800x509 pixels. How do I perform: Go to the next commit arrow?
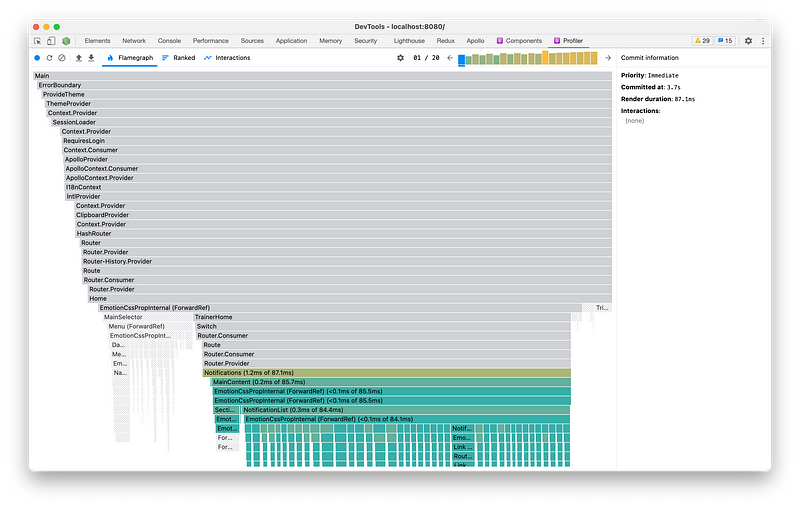pyautogui.click(x=607, y=58)
